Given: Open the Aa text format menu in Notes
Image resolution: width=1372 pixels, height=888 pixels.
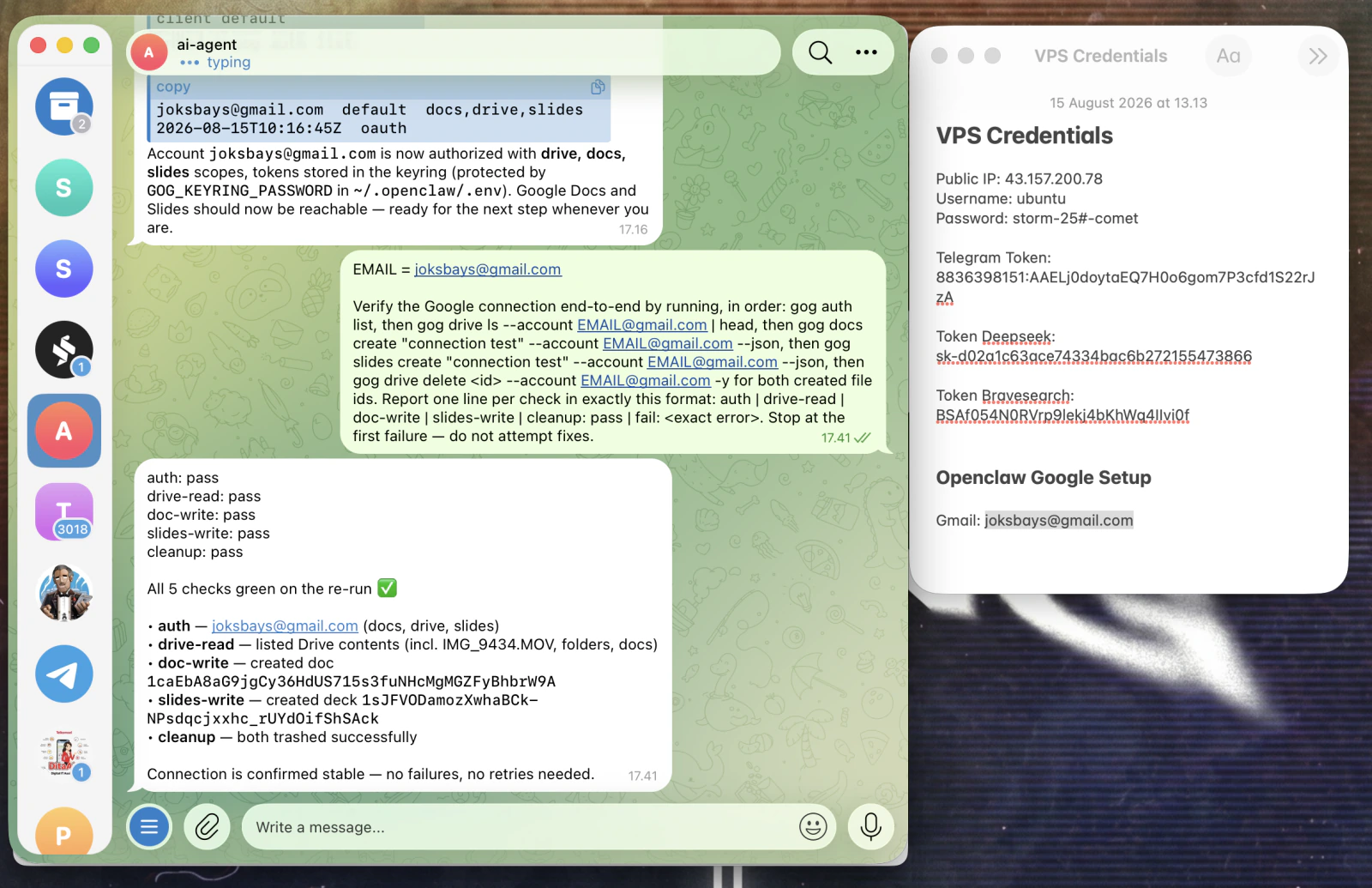Looking at the screenshot, I should [1229, 56].
